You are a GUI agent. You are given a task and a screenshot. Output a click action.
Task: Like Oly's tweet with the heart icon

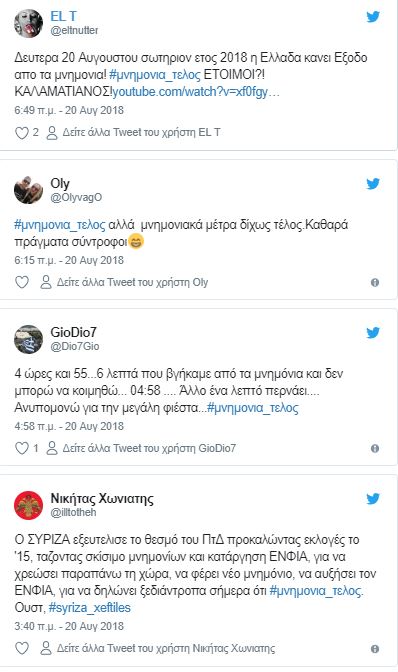22,282
